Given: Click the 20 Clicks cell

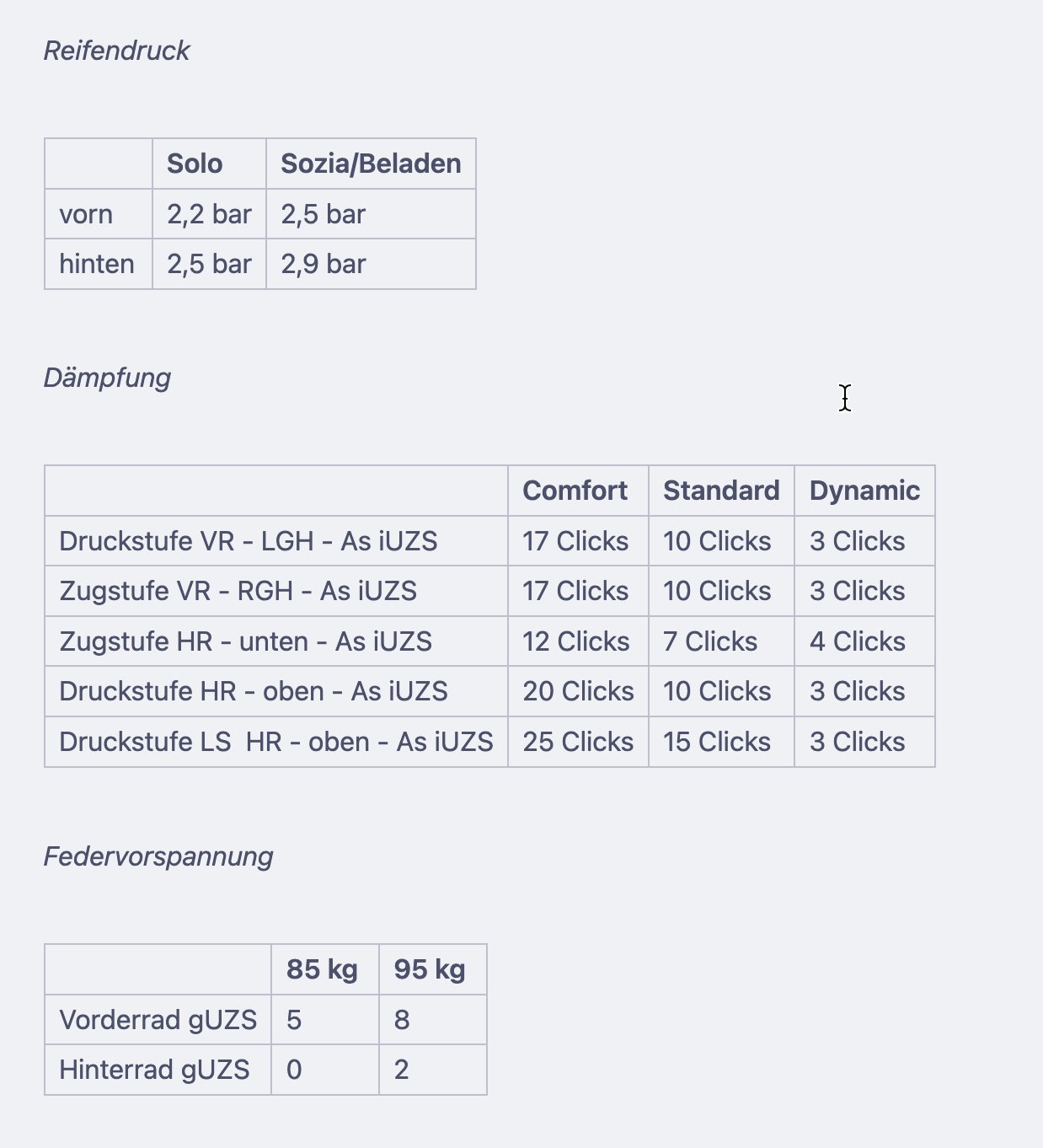Looking at the screenshot, I should click(x=578, y=691).
